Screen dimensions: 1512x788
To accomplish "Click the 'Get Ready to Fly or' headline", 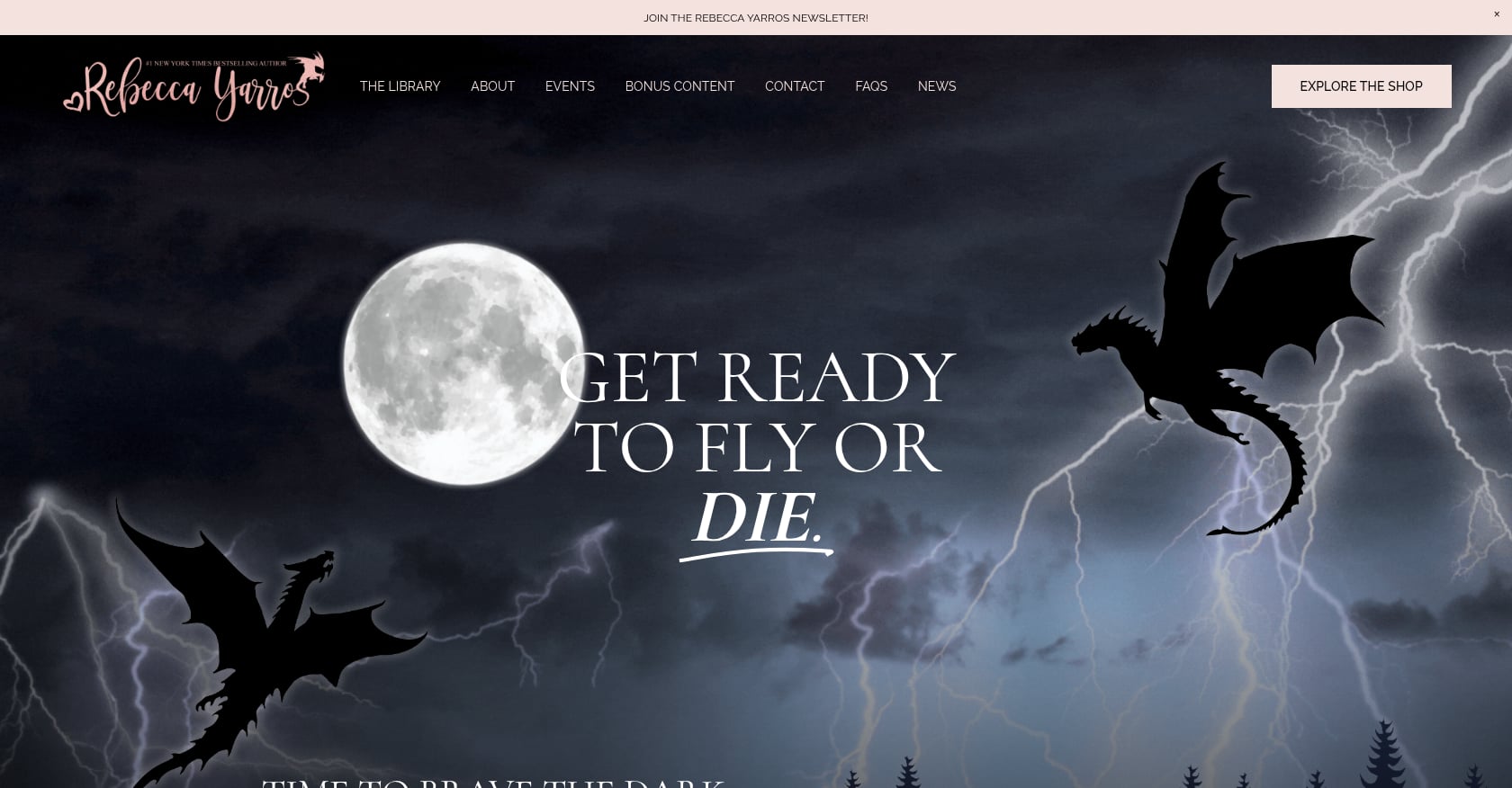I will (756, 412).
